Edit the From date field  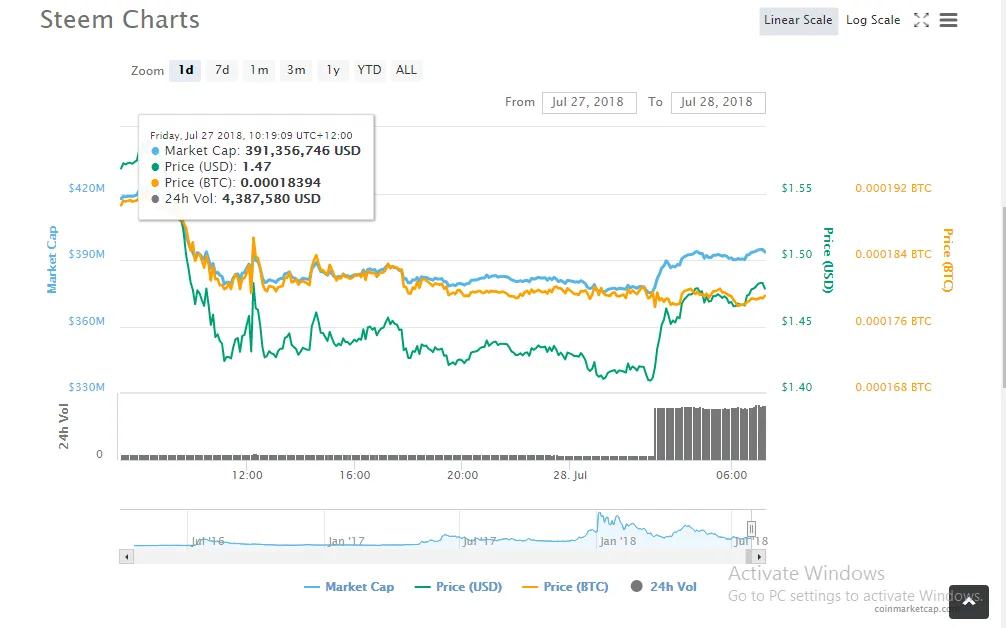pyautogui.click(x=589, y=103)
